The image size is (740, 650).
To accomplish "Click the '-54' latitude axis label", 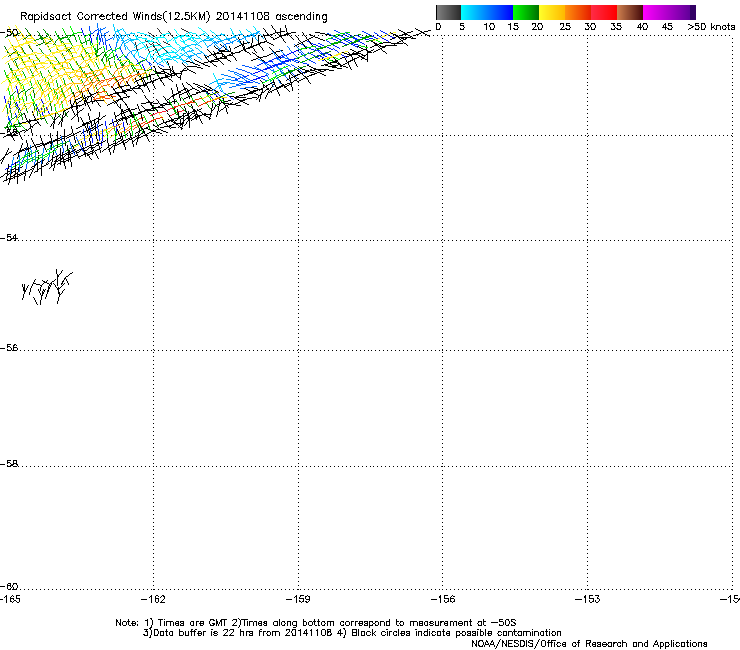I will (x=9, y=237).
